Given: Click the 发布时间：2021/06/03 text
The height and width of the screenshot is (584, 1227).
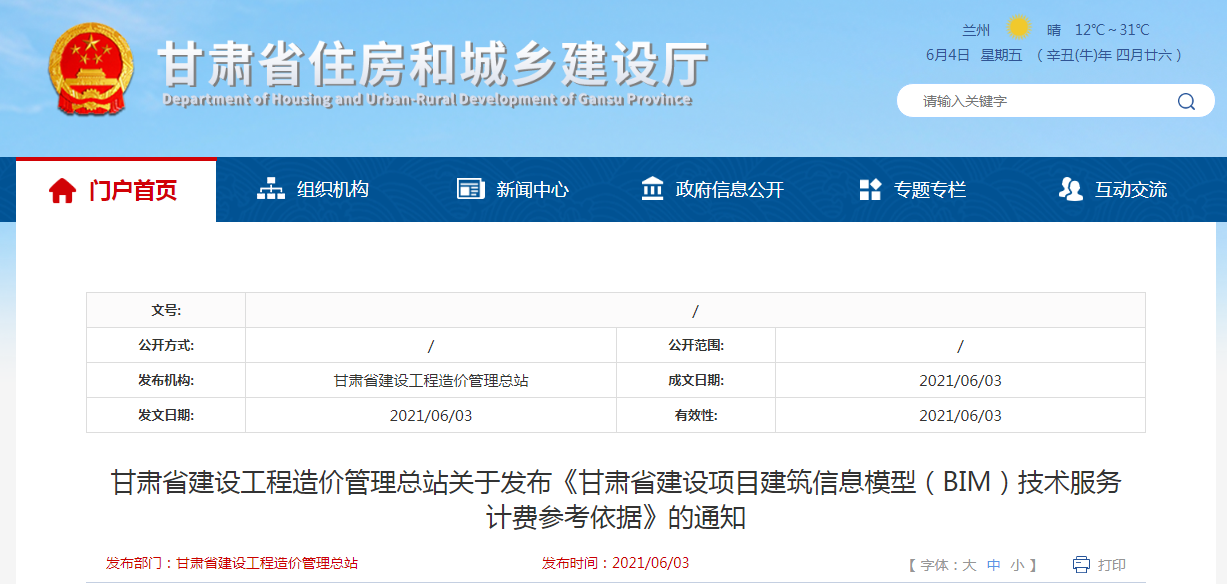Looking at the screenshot, I should (x=616, y=563).
